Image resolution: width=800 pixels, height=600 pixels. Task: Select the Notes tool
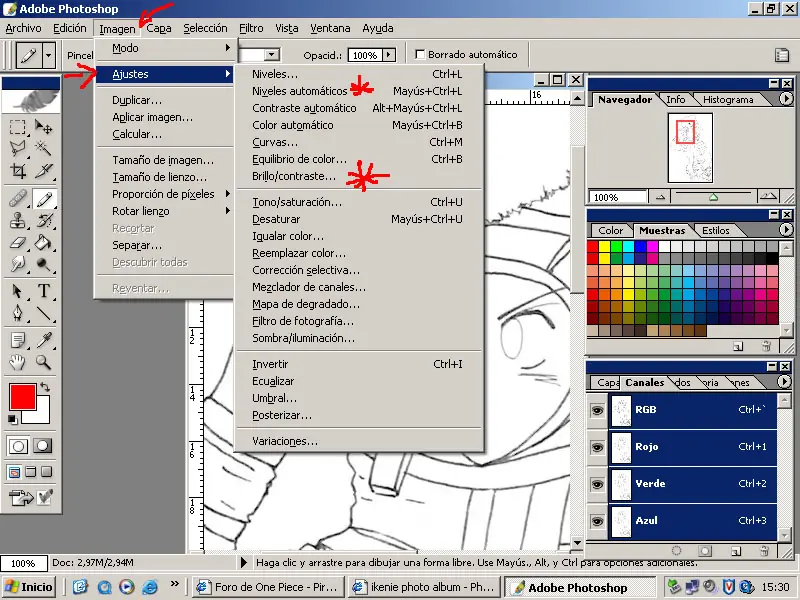[x=18, y=340]
